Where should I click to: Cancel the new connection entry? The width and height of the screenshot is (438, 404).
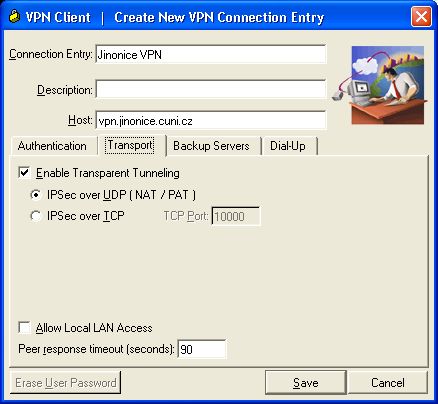tap(388, 382)
